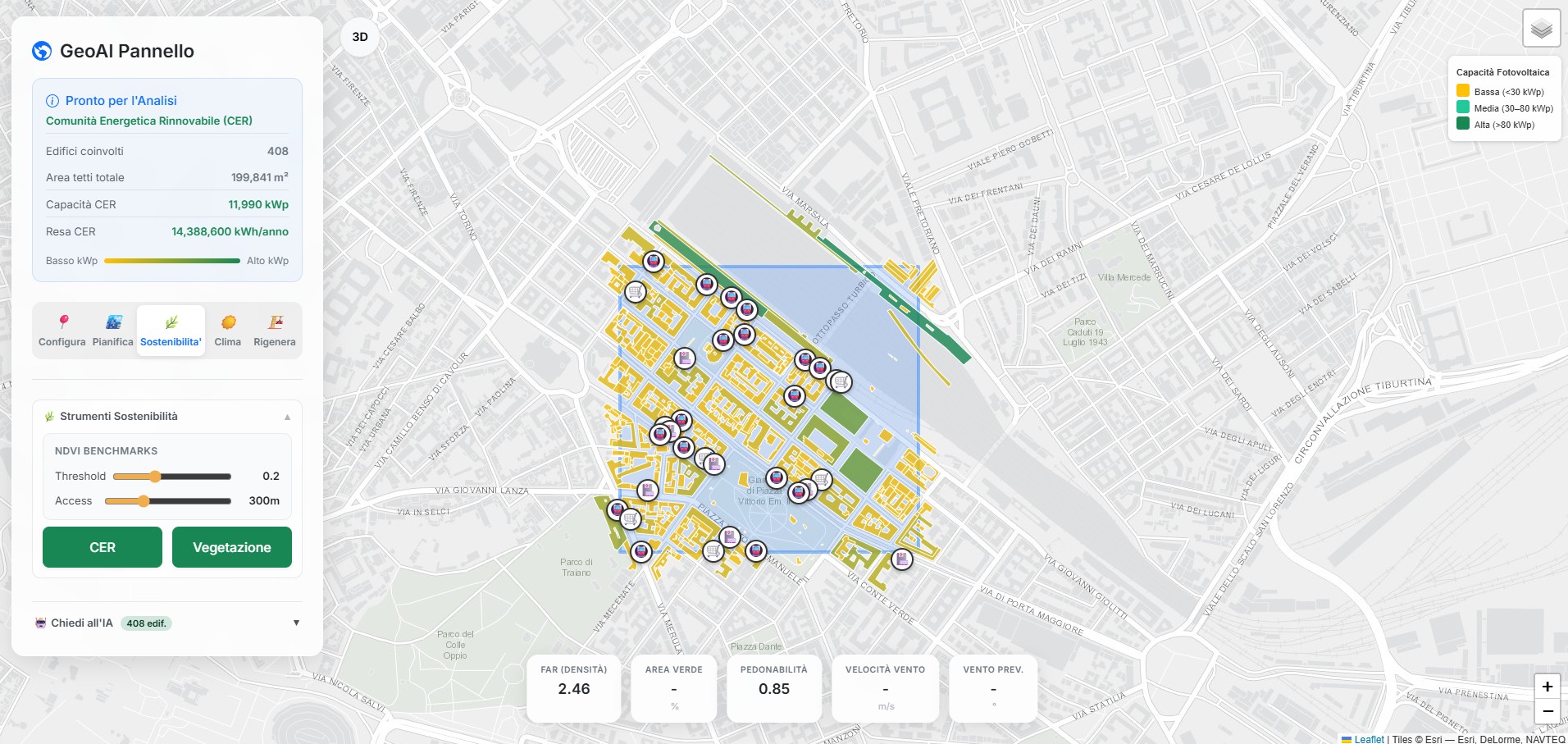Open the Clima tab

click(x=228, y=331)
